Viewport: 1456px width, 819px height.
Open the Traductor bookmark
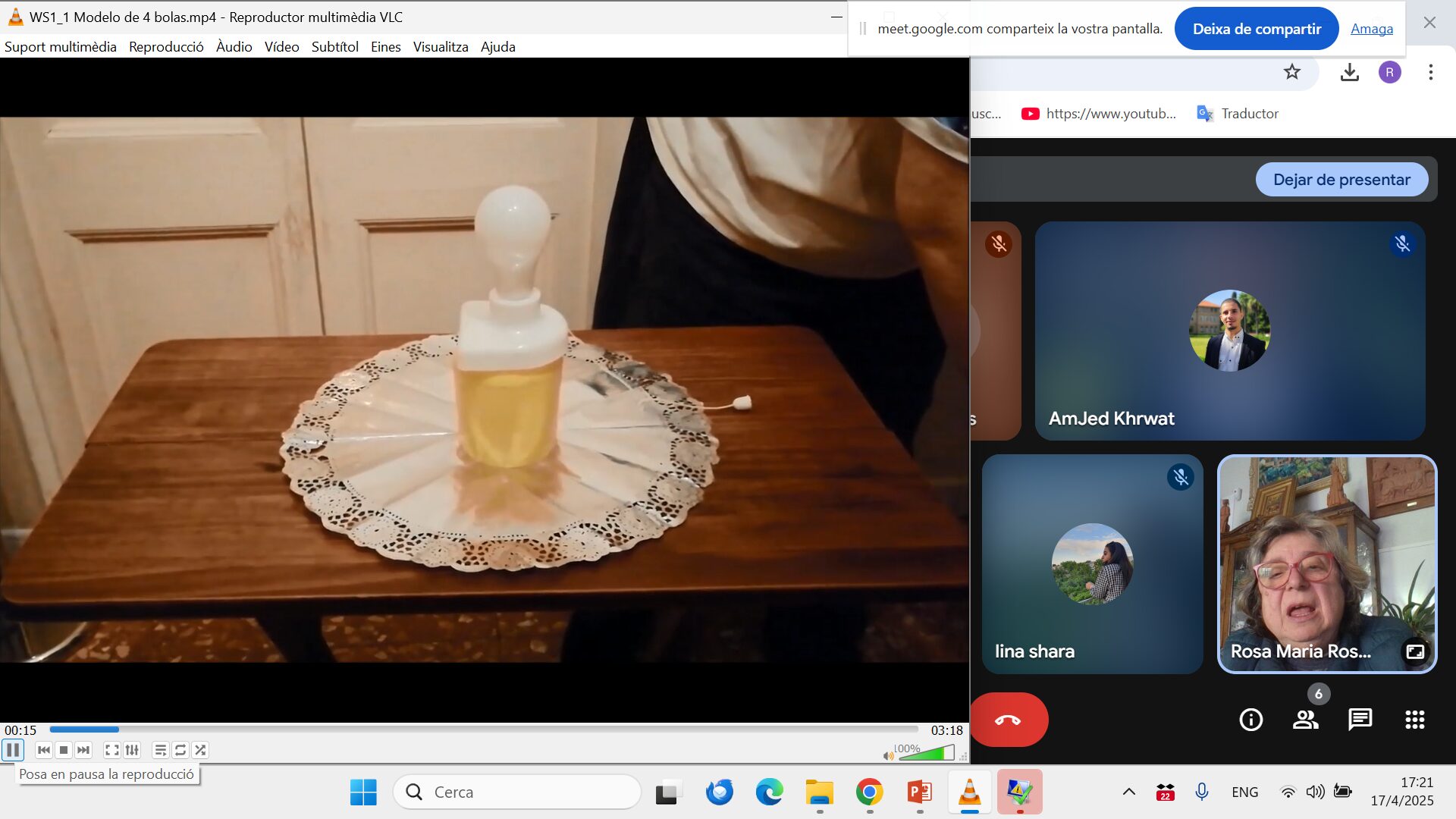tap(1238, 114)
